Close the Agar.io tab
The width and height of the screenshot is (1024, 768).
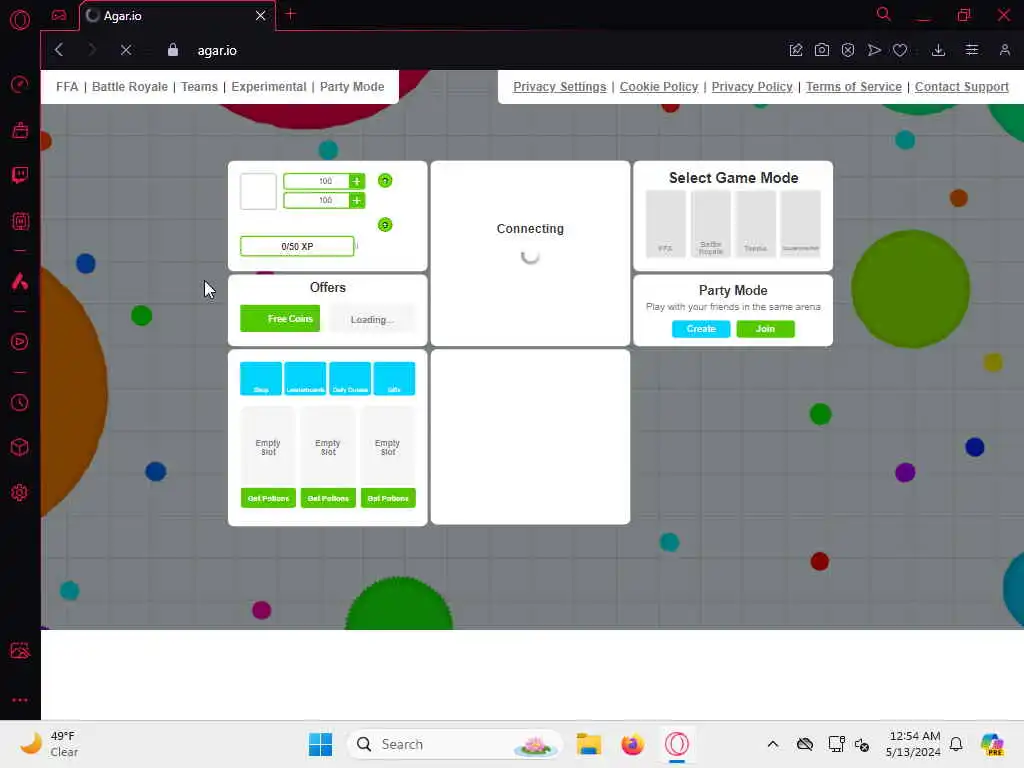(x=261, y=15)
